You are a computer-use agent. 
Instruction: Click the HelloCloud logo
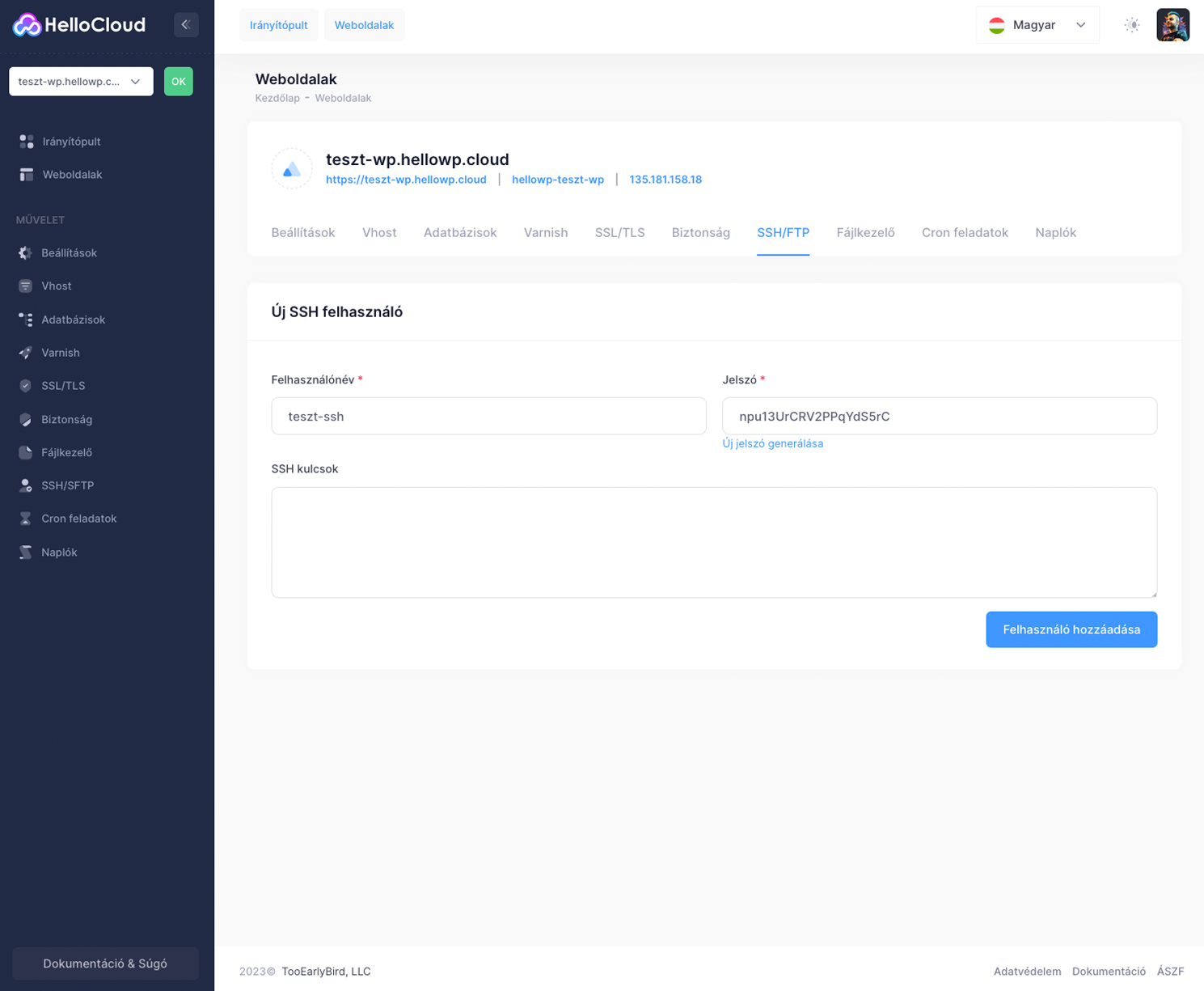tap(79, 25)
